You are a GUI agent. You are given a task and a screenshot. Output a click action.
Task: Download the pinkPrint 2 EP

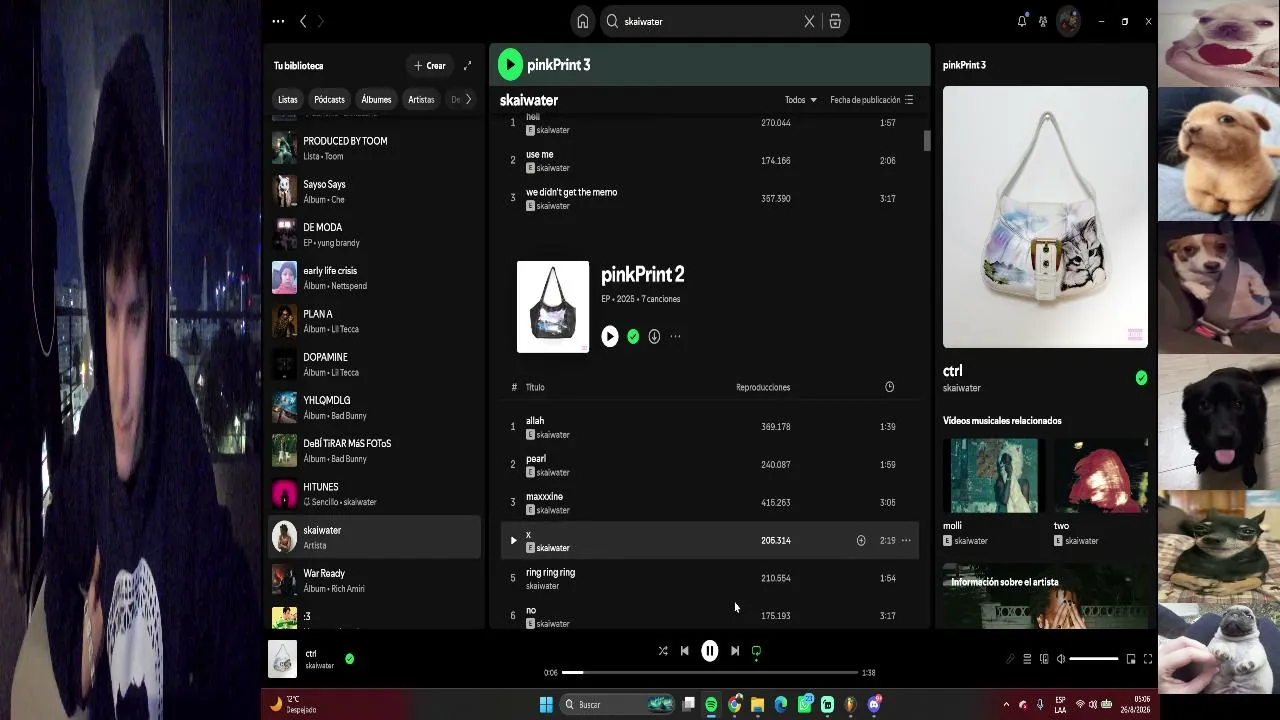(x=654, y=337)
